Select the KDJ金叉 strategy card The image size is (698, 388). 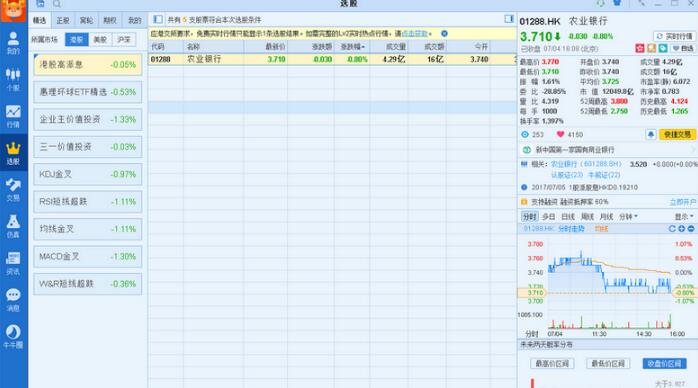pyautogui.click(x=88, y=174)
